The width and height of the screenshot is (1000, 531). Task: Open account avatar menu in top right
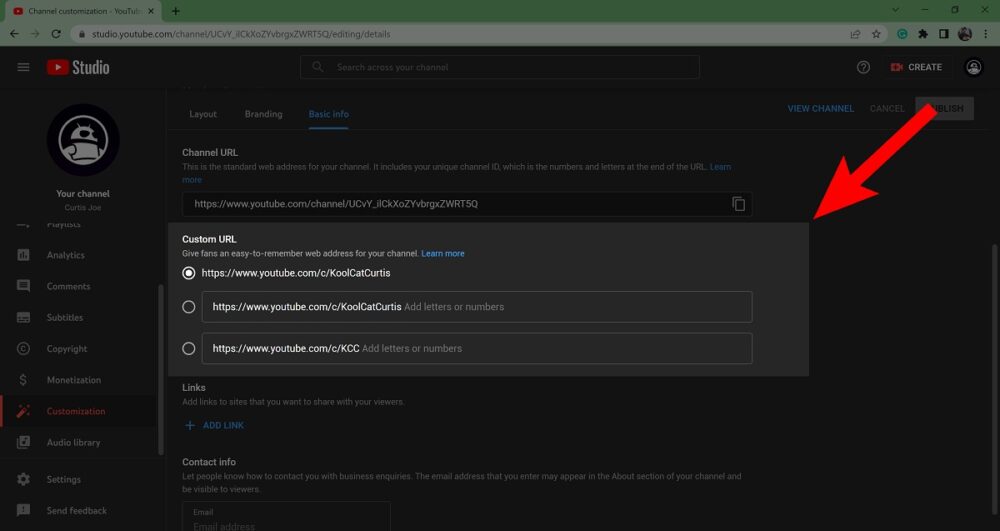(x=973, y=67)
